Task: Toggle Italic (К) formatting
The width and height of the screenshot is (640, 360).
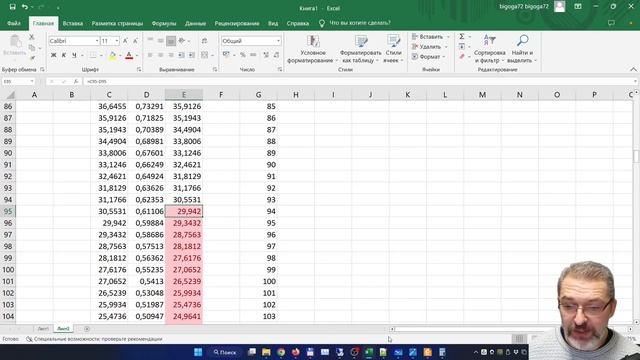Action: click(64, 55)
